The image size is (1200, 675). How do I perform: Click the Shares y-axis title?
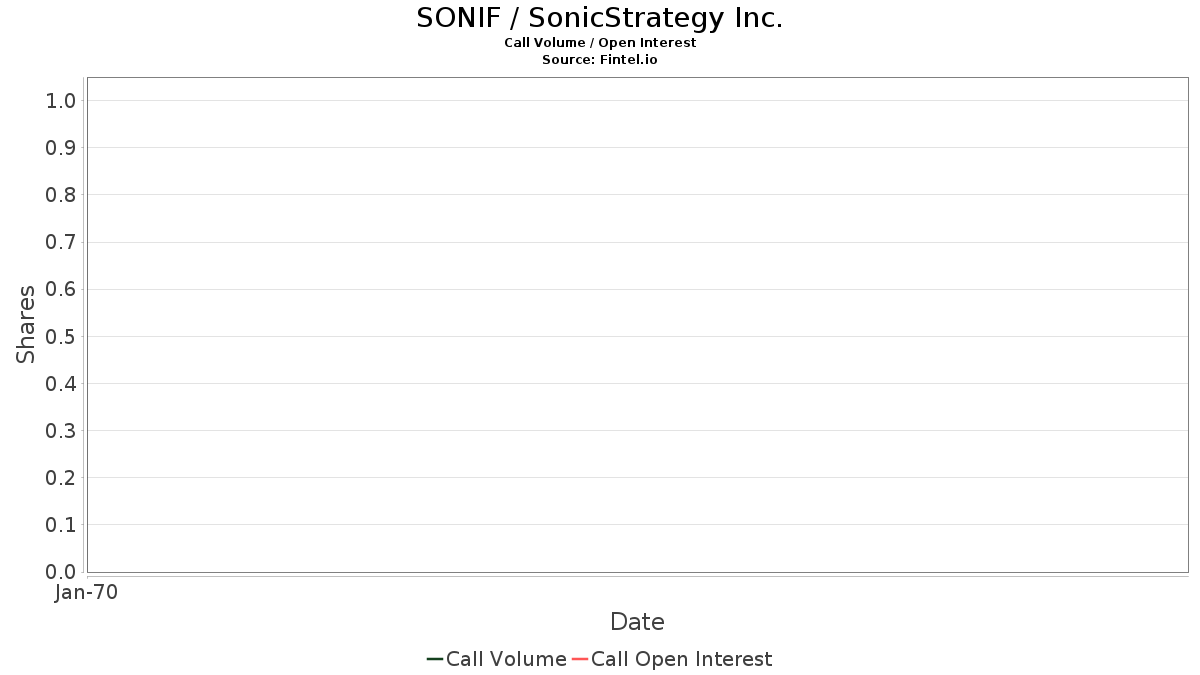27,324
